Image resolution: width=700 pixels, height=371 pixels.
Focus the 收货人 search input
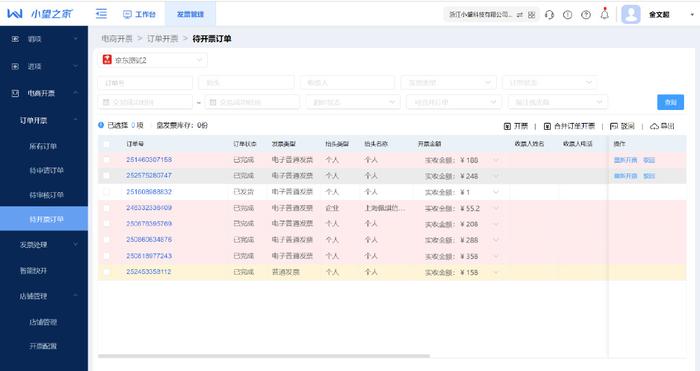click(x=347, y=83)
